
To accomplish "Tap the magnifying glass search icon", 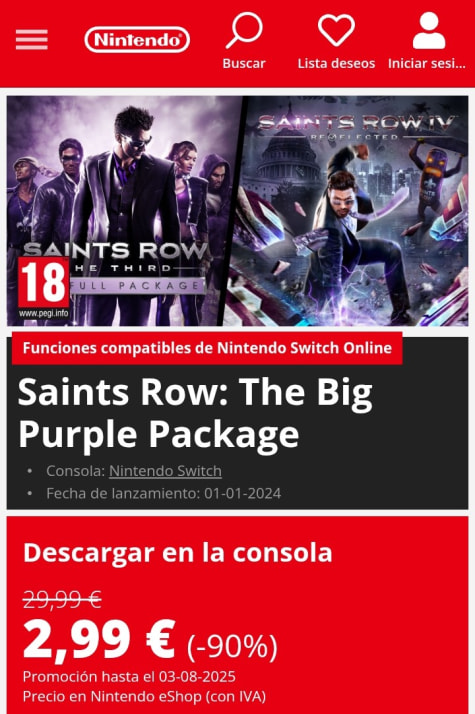I will [x=244, y=30].
